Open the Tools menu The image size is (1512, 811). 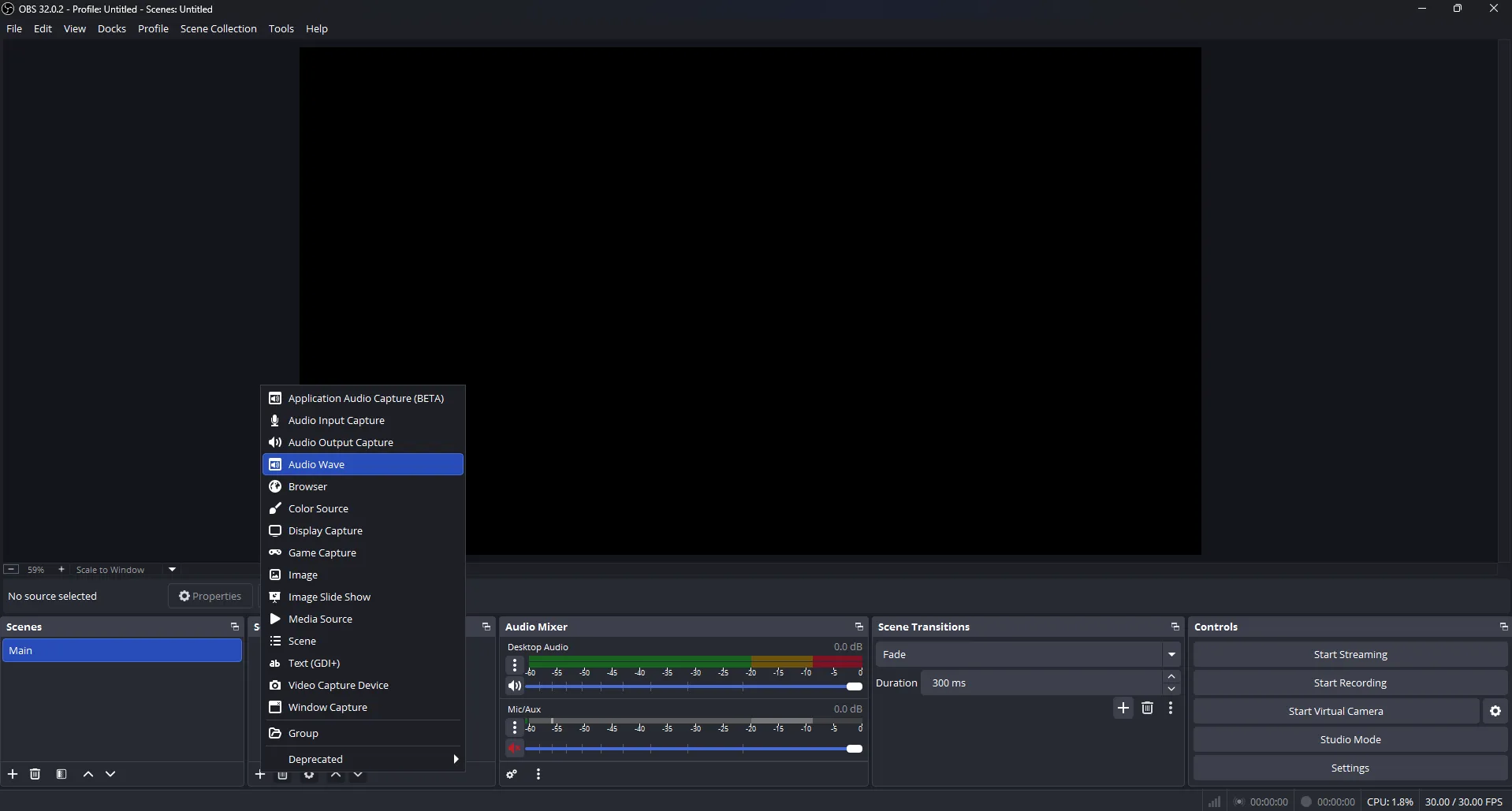(281, 28)
